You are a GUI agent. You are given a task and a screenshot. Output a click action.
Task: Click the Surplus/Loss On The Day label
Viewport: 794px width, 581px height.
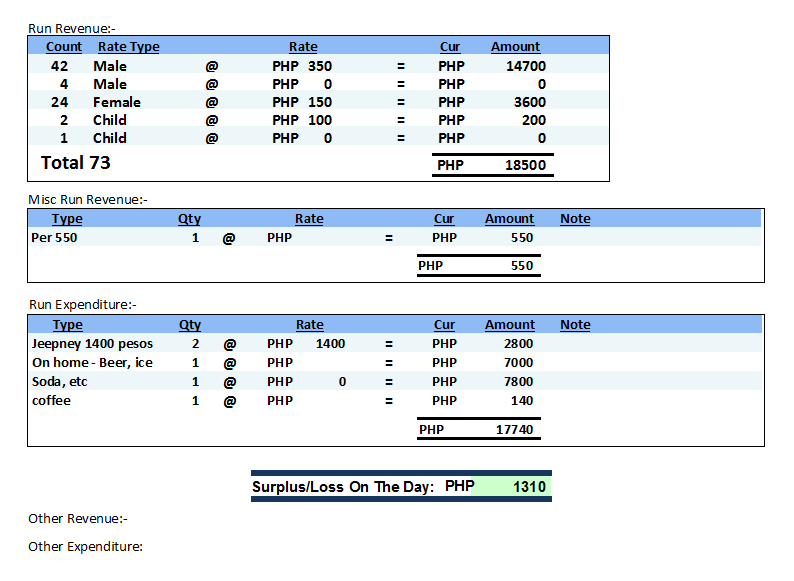point(342,487)
